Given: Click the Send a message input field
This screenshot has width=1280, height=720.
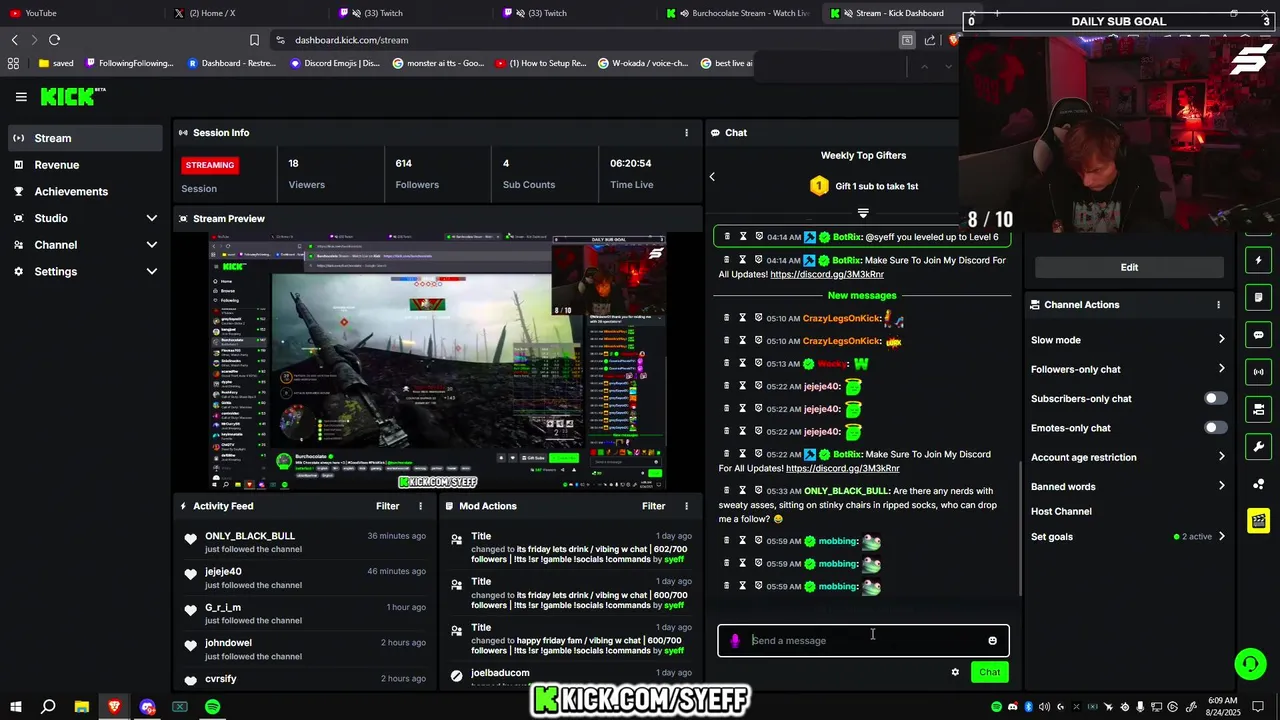Looking at the screenshot, I should [x=863, y=641].
